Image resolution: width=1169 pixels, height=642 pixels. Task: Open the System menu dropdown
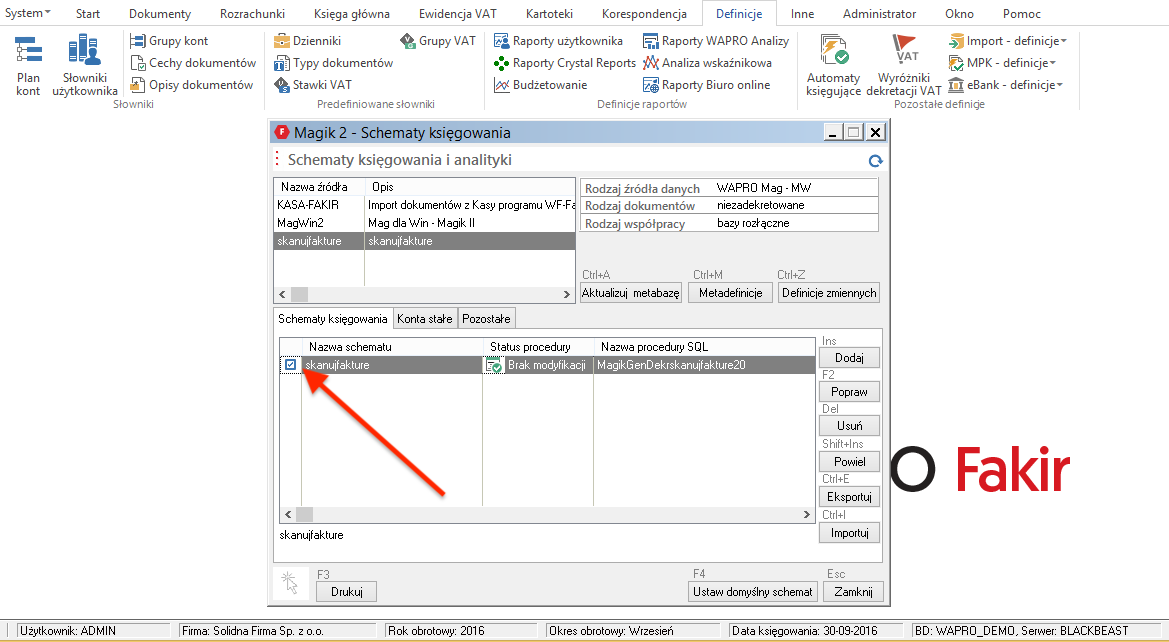coord(28,13)
